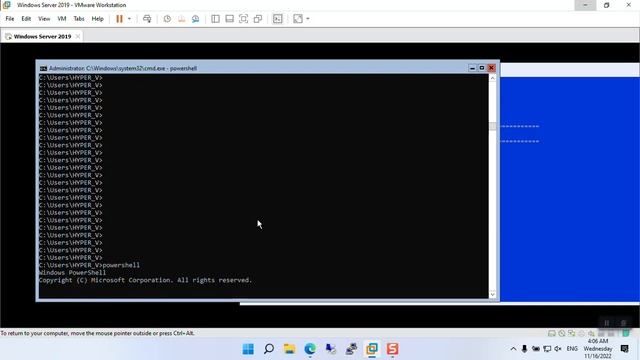Click the muted volume tray icon
Image resolution: width=640 pixels, height=360 pixels.
558,349
